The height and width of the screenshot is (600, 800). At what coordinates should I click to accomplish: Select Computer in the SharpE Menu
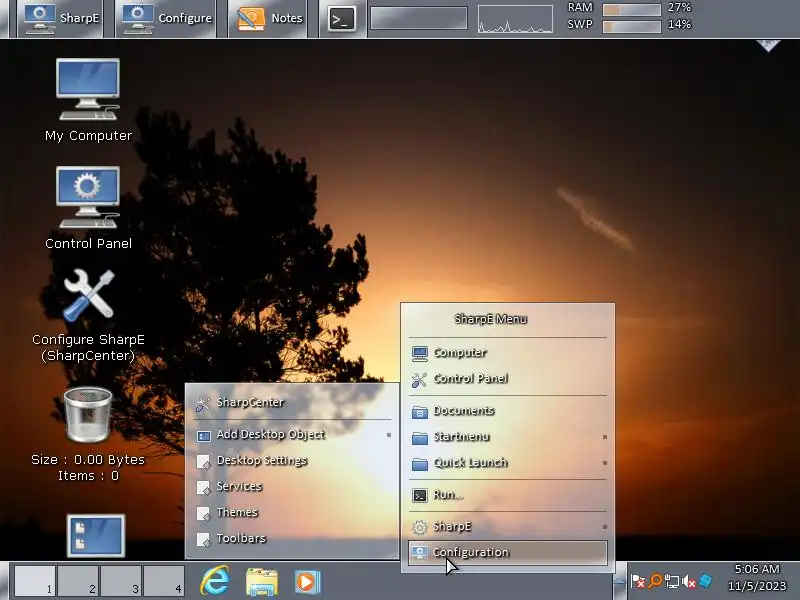pos(508,353)
